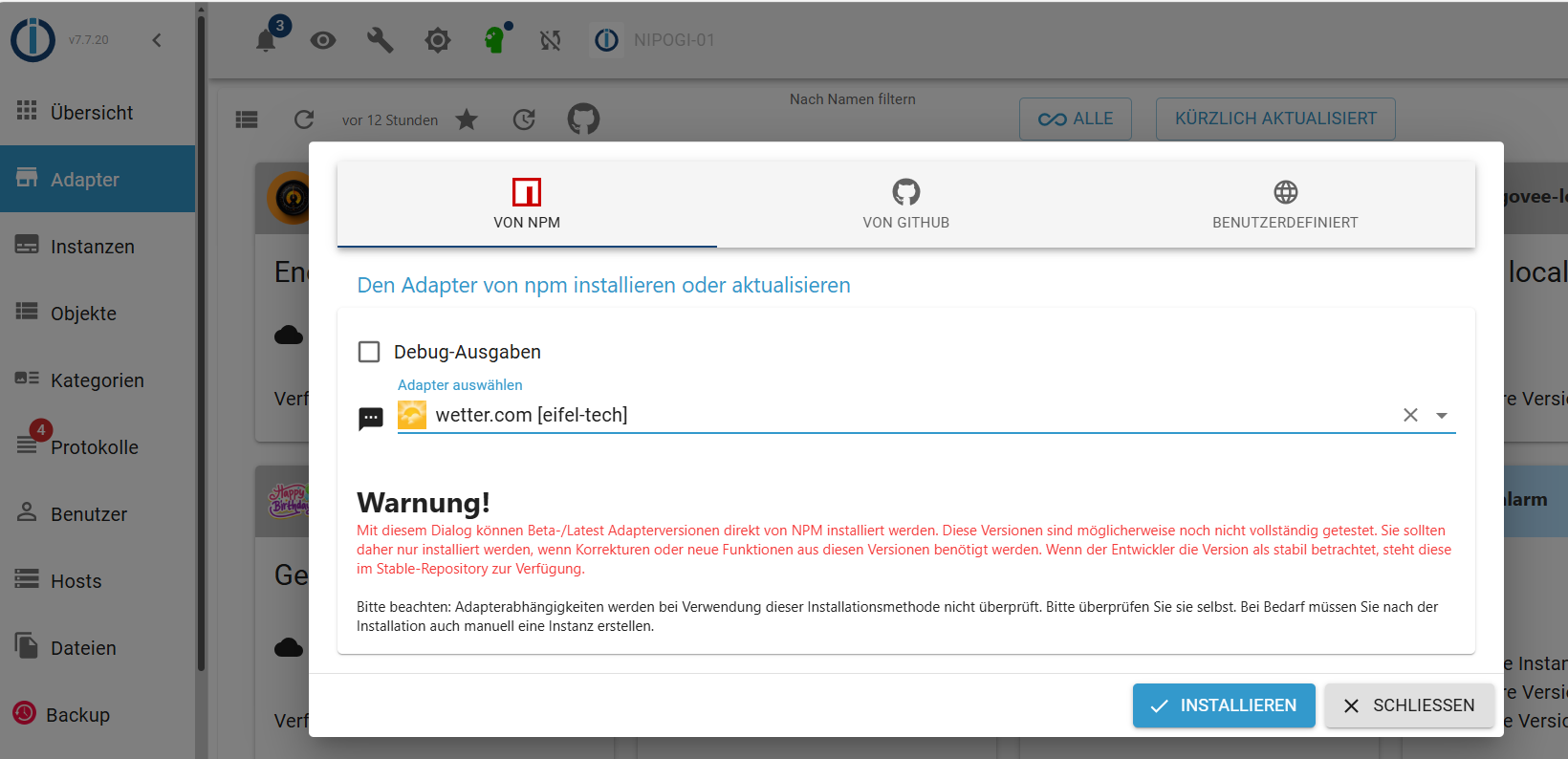1568x759 pixels.
Task: Click the dialog heading about npm installieren
Action: pyautogui.click(x=603, y=285)
